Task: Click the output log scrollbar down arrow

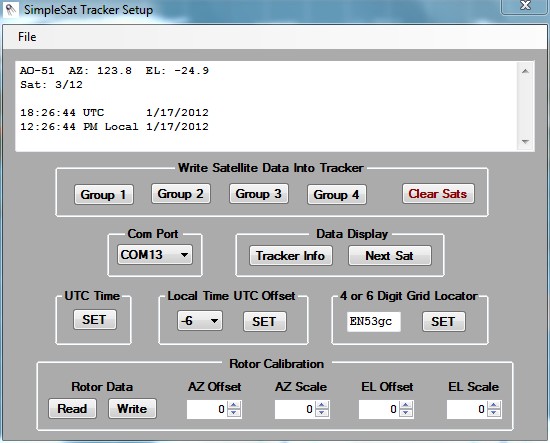Action: click(525, 141)
